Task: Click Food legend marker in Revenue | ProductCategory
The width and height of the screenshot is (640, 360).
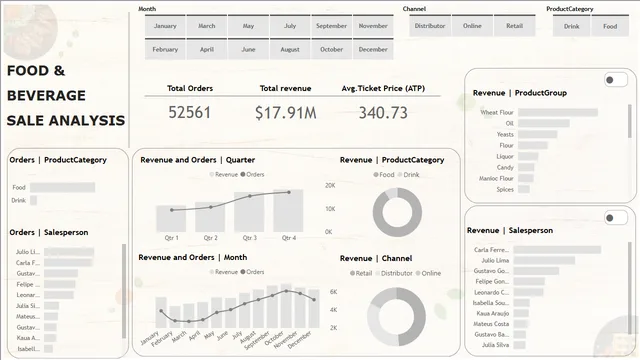Action: pos(376,175)
